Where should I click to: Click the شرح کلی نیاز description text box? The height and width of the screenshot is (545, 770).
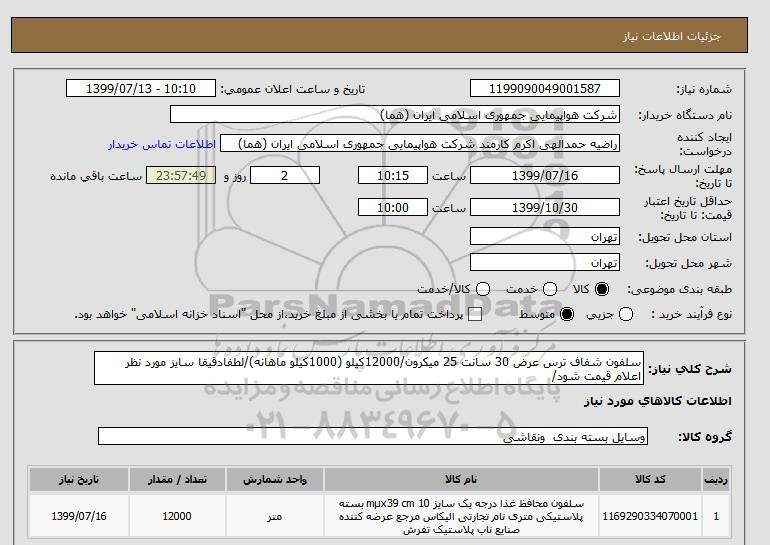point(369,368)
